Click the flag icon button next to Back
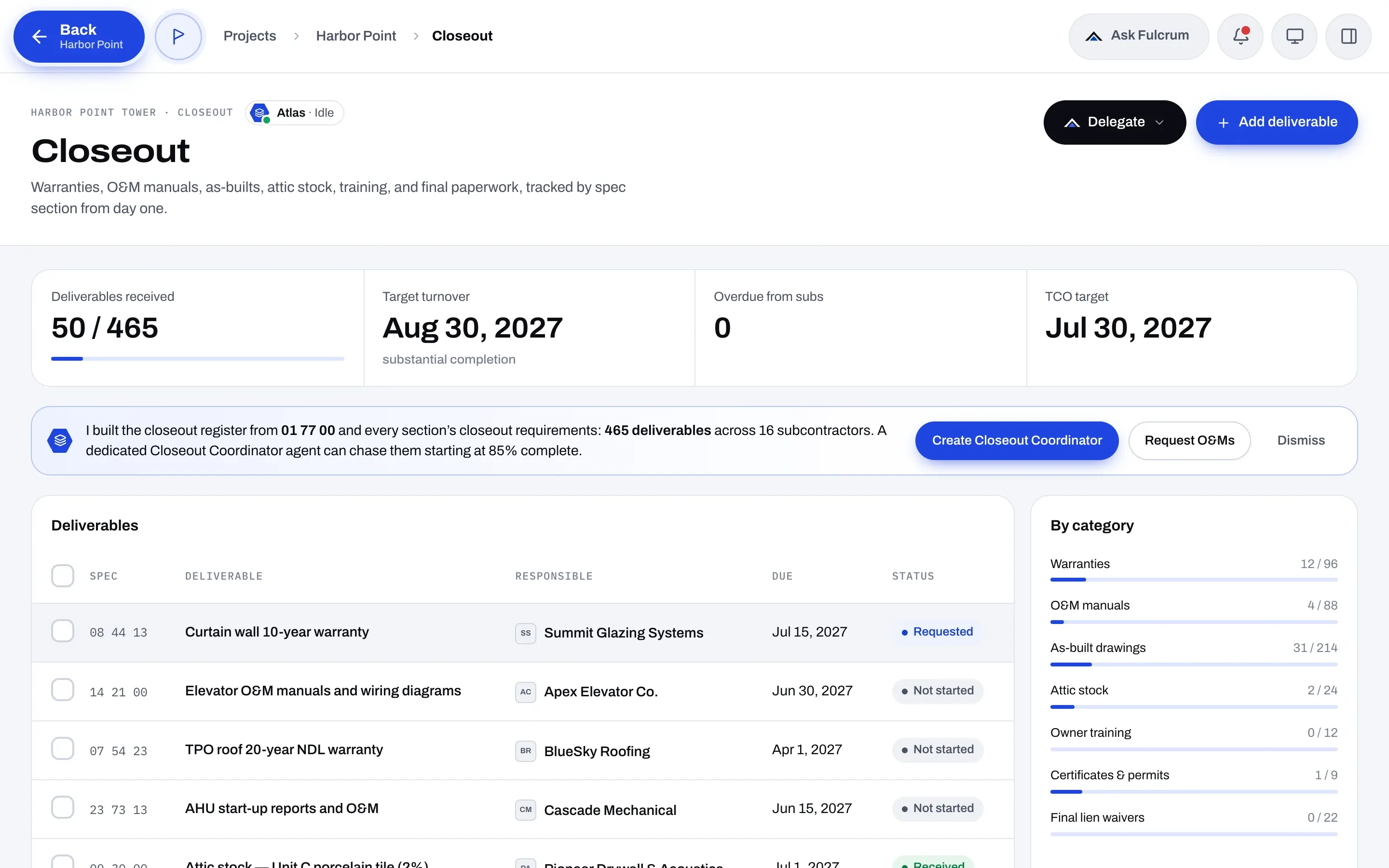This screenshot has width=1389, height=868. [x=178, y=36]
